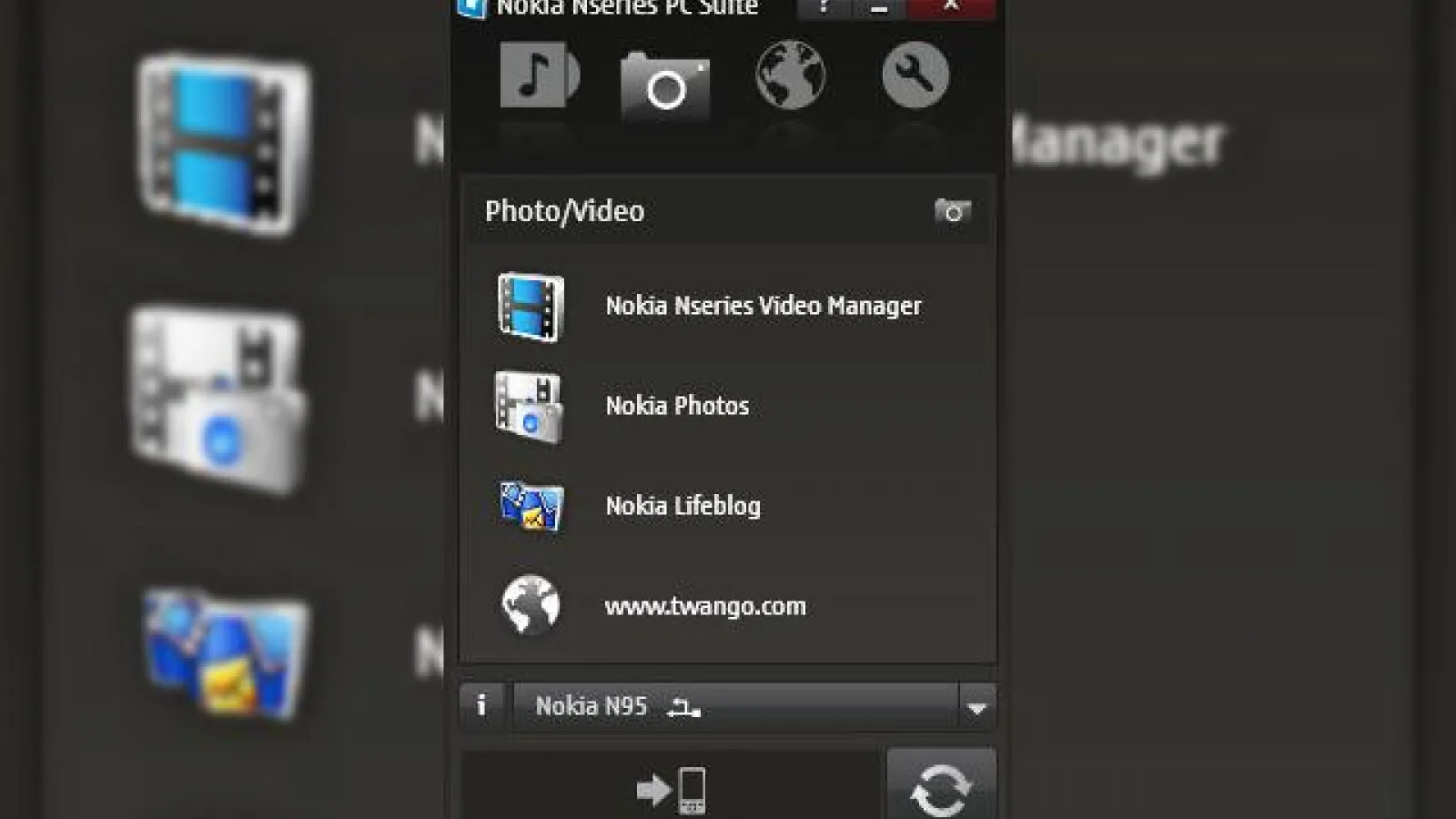Expand the device list dropdown arrow

point(977,707)
